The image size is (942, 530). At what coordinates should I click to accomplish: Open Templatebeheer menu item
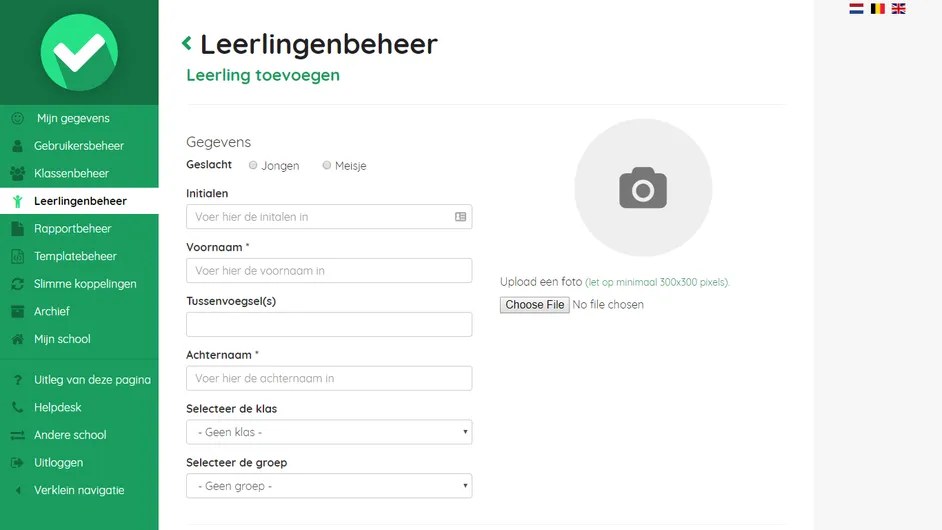tap(79, 257)
